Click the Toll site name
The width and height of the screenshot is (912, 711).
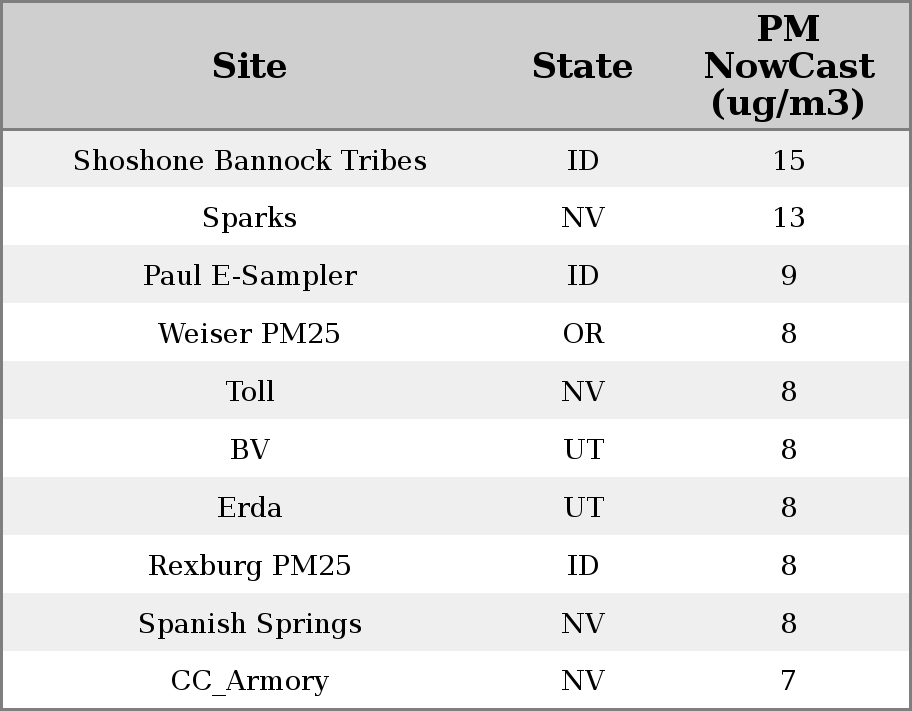[x=249, y=392]
